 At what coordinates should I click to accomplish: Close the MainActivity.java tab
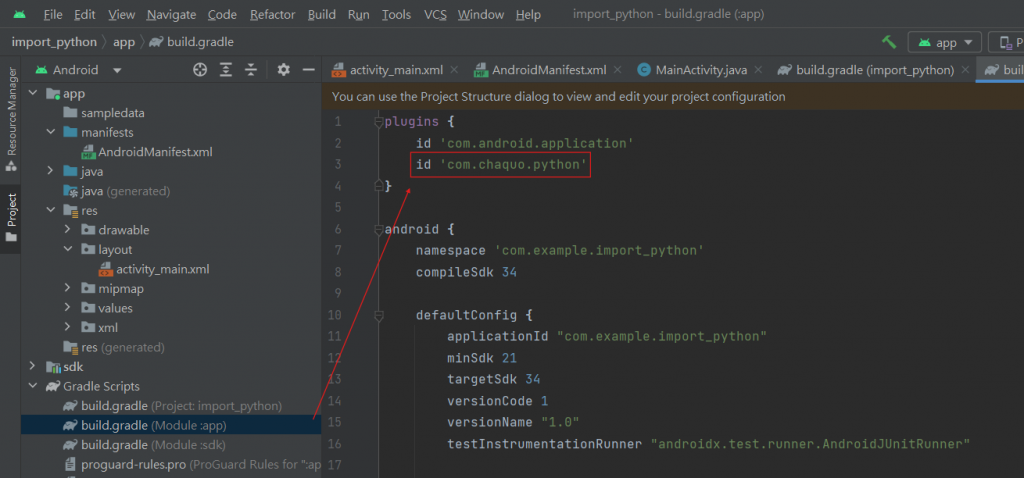click(x=759, y=70)
